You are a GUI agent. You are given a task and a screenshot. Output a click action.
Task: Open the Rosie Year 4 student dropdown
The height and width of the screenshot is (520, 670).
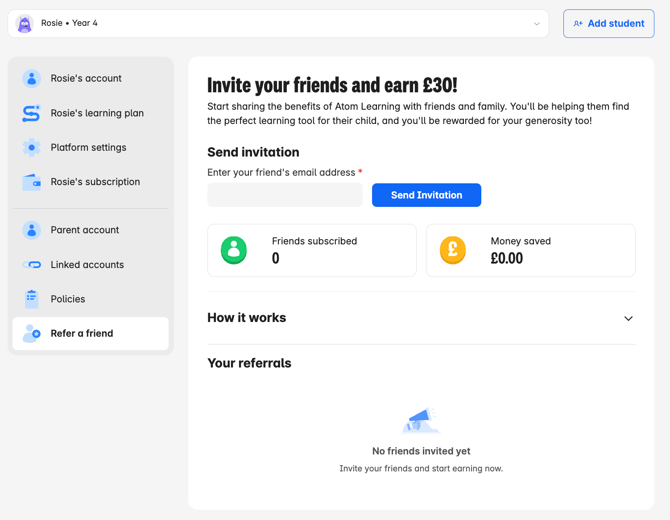point(278,24)
